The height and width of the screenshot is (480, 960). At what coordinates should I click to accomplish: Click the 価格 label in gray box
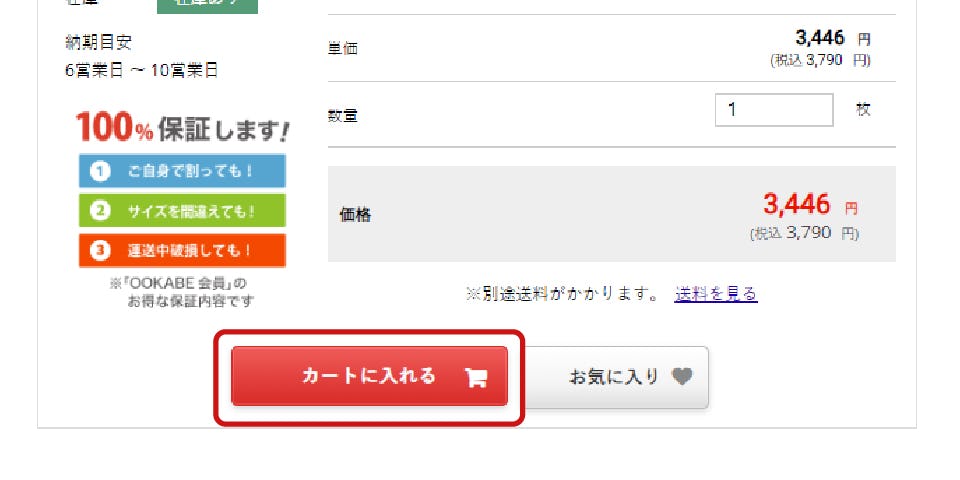355,215
